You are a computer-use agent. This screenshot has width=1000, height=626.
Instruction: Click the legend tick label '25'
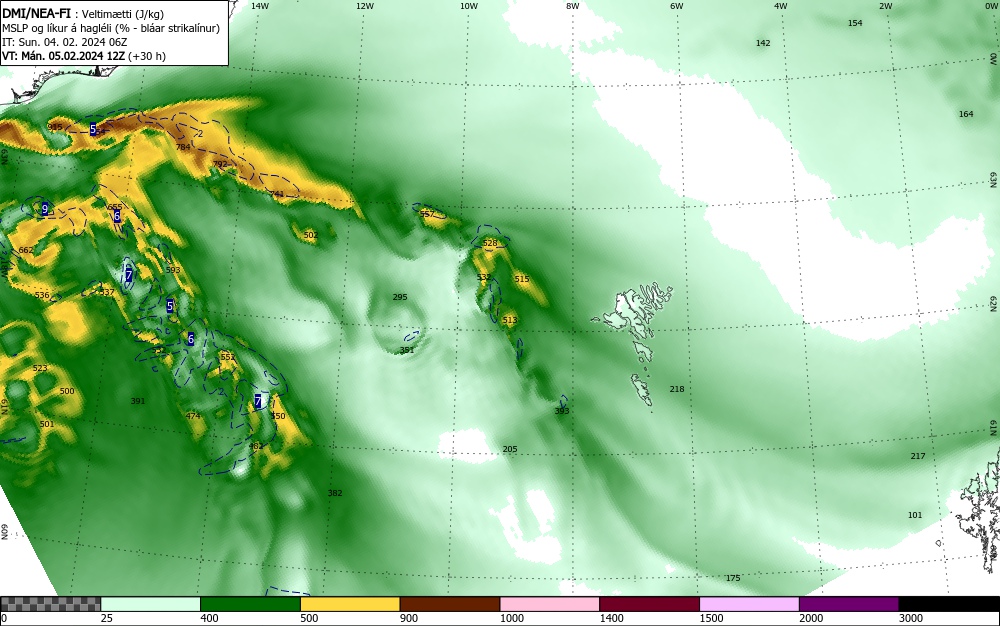107,618
